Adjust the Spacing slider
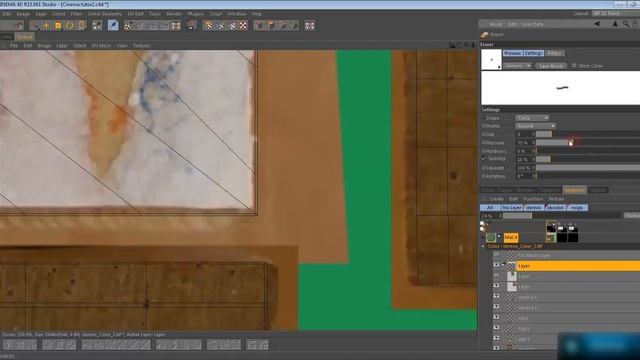Image resolution: width=640 pixels, height=360 pixels. coord(588,159)
